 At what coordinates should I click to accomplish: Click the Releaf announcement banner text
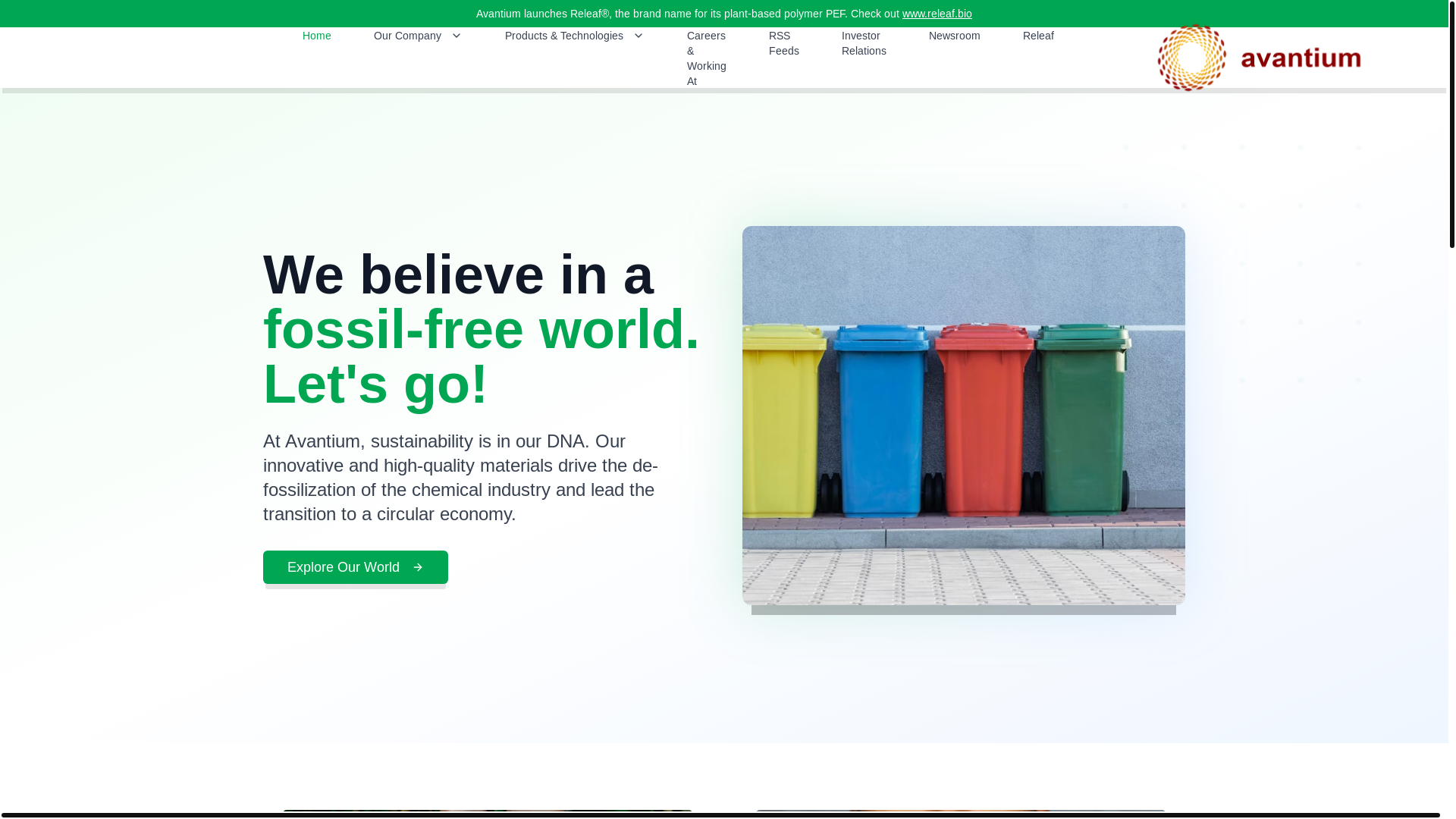click(x=724, y=14)
